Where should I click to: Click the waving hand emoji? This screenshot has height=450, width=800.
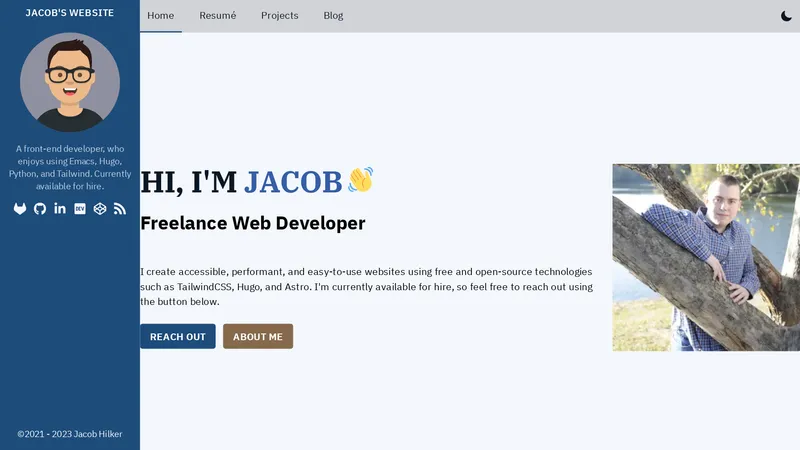(x=360, y=181)
